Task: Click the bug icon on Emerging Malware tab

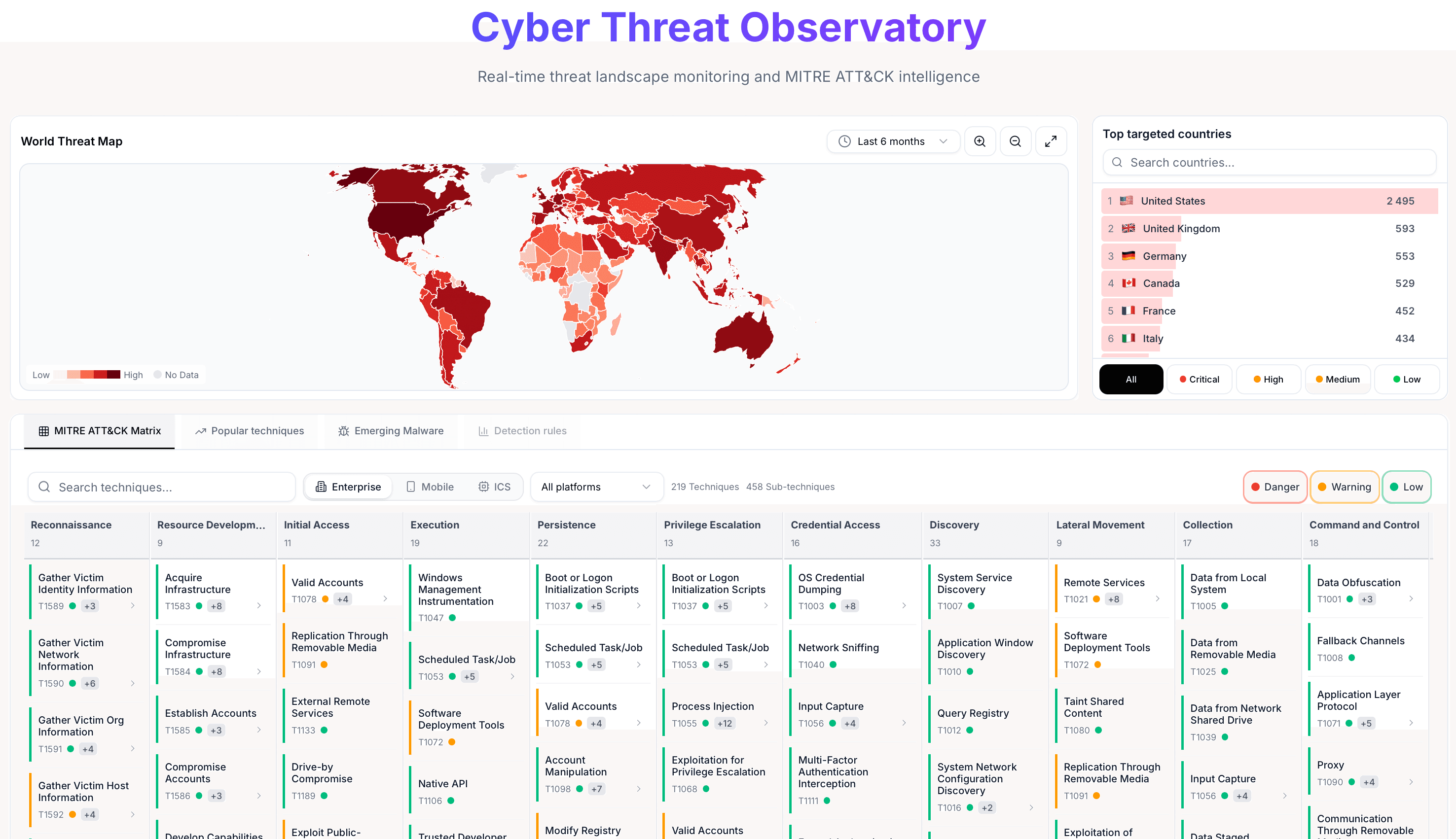Action: (x=344, y=431)
